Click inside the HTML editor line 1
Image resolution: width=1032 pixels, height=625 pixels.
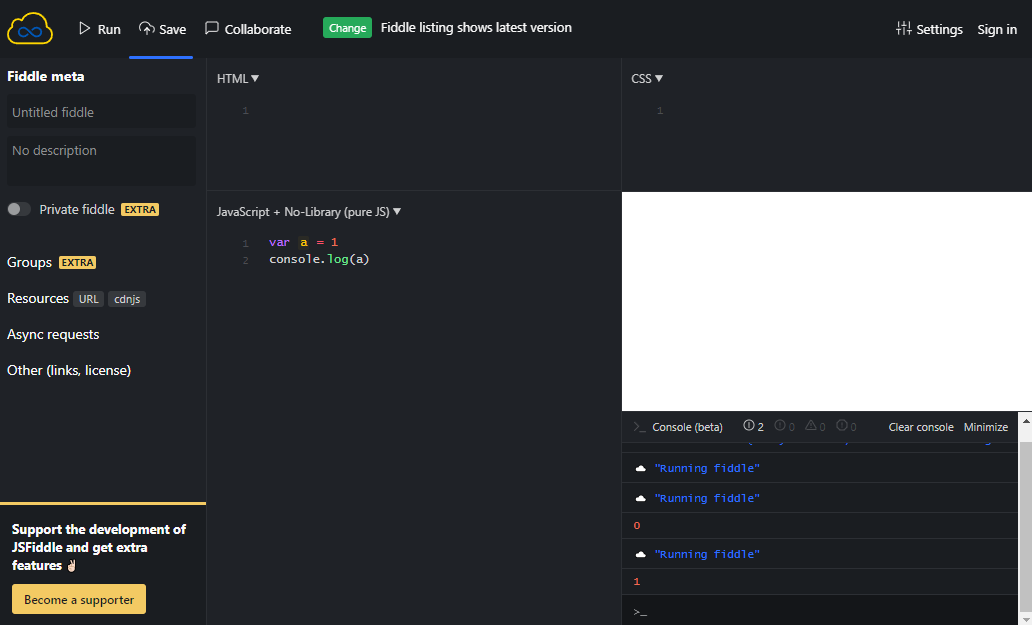pyautogui.click(x=434, y=111)
